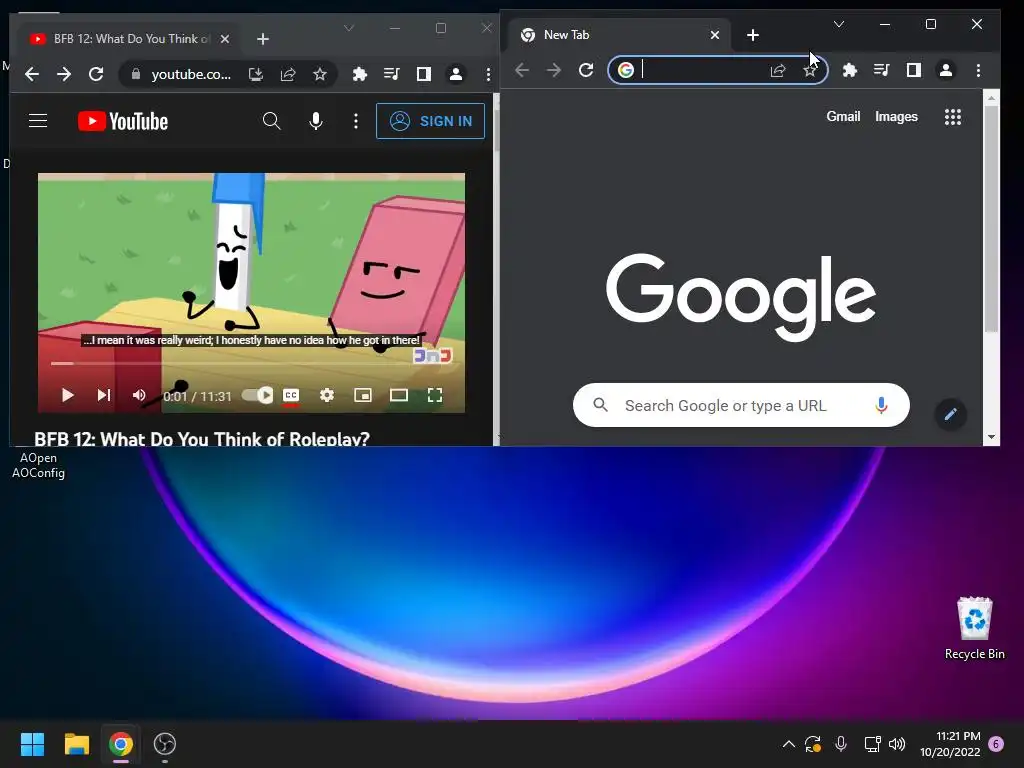This screenshot has height=768, width=1024.
Task: Go forward in the YouTube window
Action: [64, 74]
